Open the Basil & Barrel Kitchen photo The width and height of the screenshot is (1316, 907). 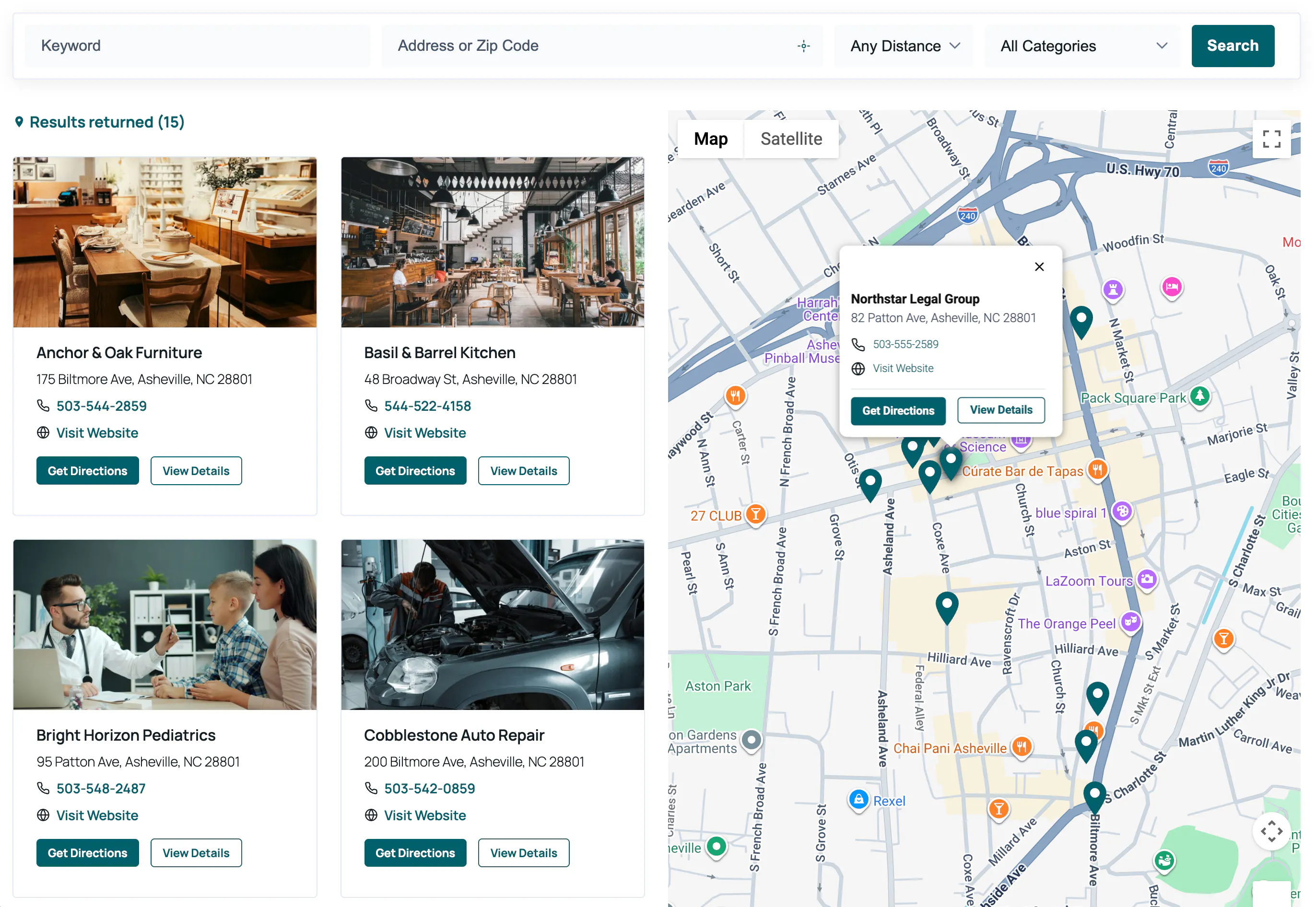pos(492,242)
